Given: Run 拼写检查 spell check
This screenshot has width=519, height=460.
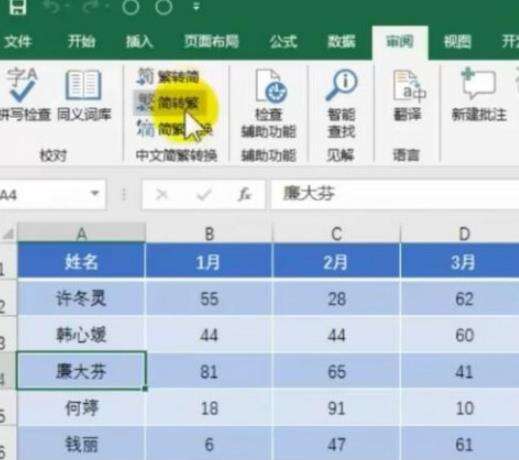Looking at the screenshot, I should pos(24,94).
